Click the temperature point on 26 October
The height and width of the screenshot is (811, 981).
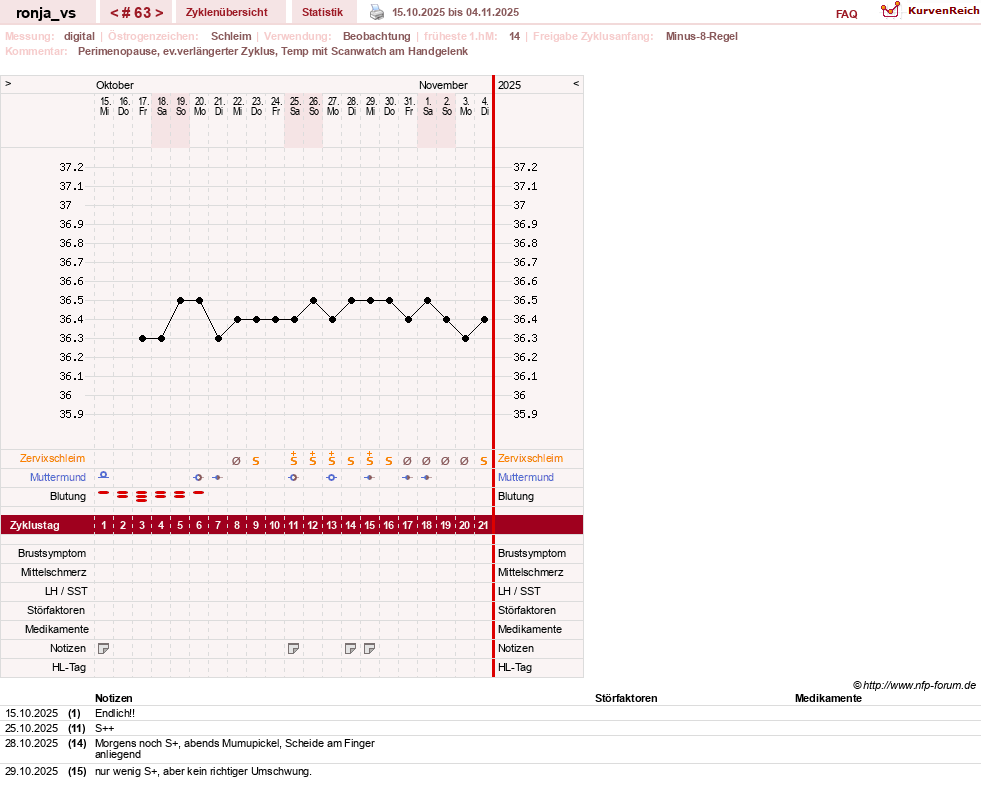[x=313, y=300]
